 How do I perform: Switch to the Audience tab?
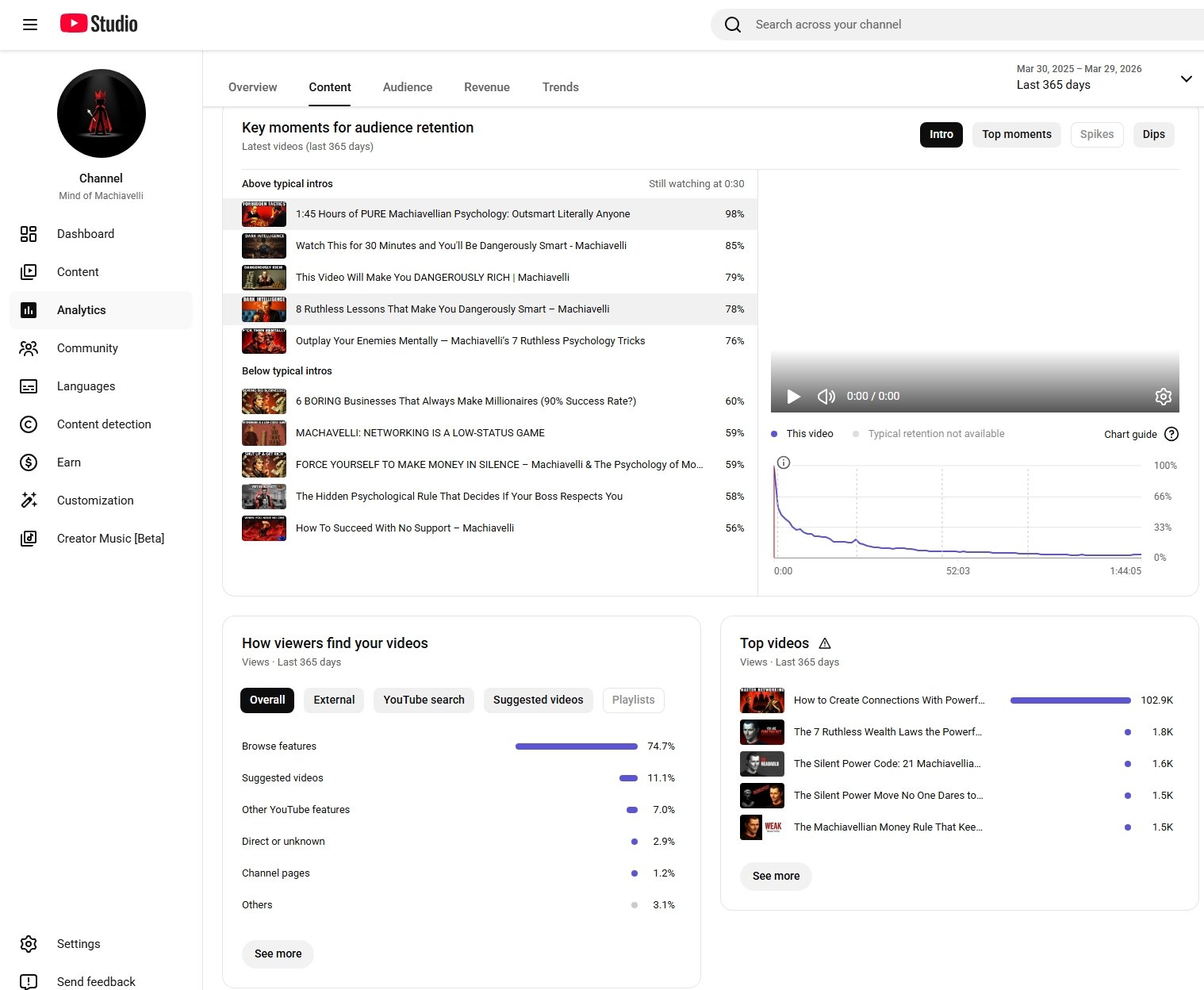(407, 87)
